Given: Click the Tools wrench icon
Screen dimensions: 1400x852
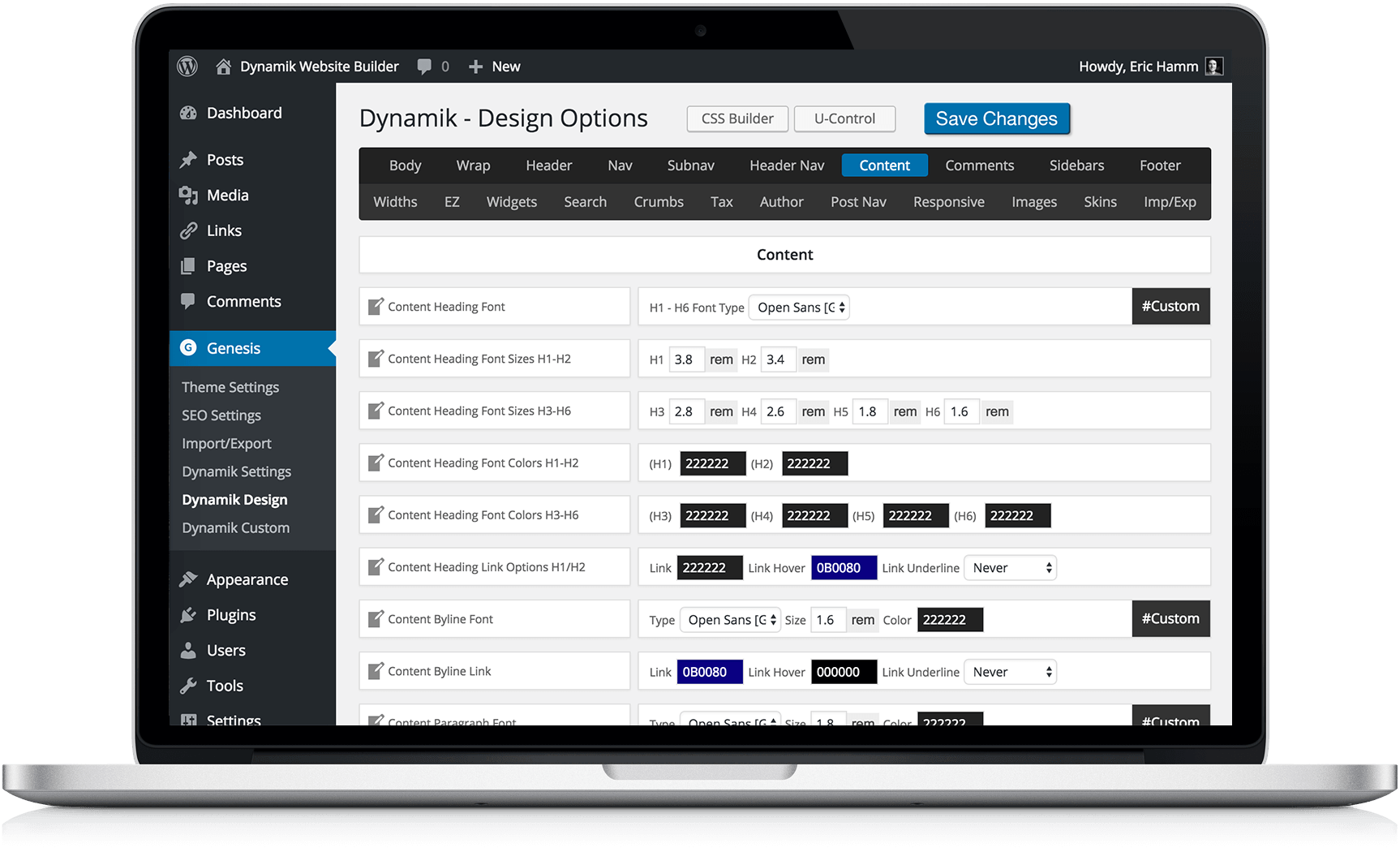Looking at the screenshot, I should pos(188,686).
